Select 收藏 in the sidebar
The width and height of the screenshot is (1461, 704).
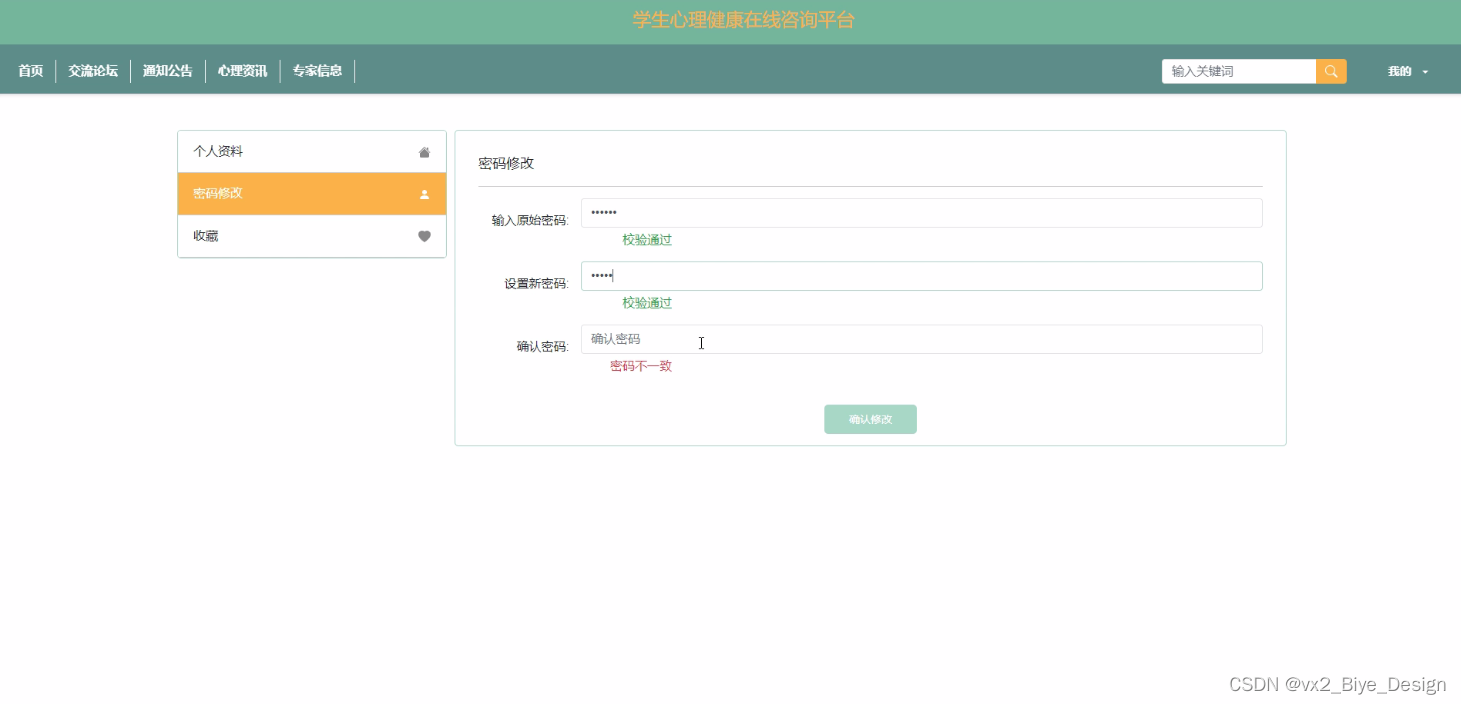point(312,236)
